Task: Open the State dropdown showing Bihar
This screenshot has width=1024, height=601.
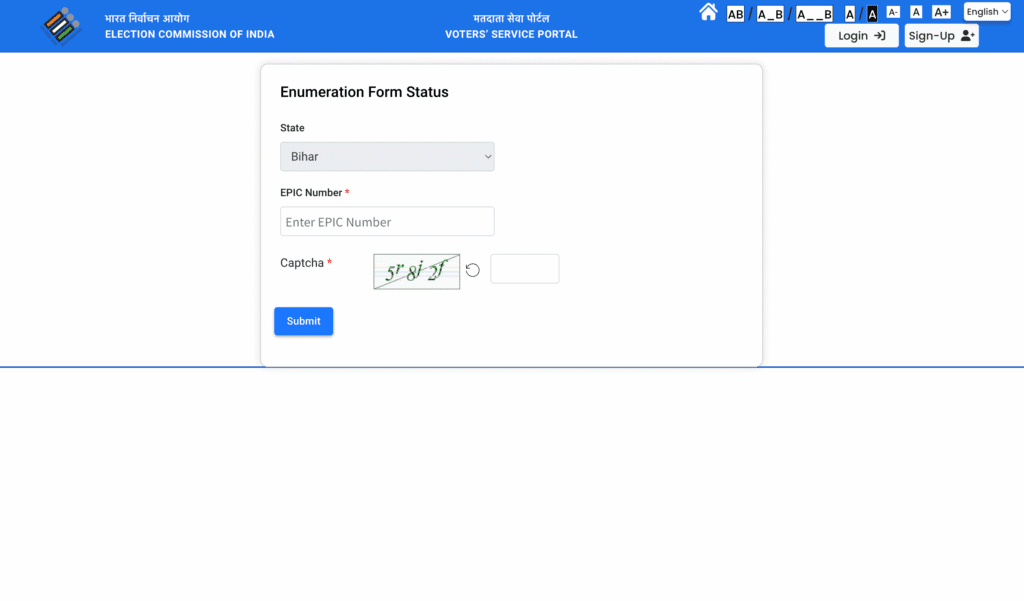Action: point(387,157)
